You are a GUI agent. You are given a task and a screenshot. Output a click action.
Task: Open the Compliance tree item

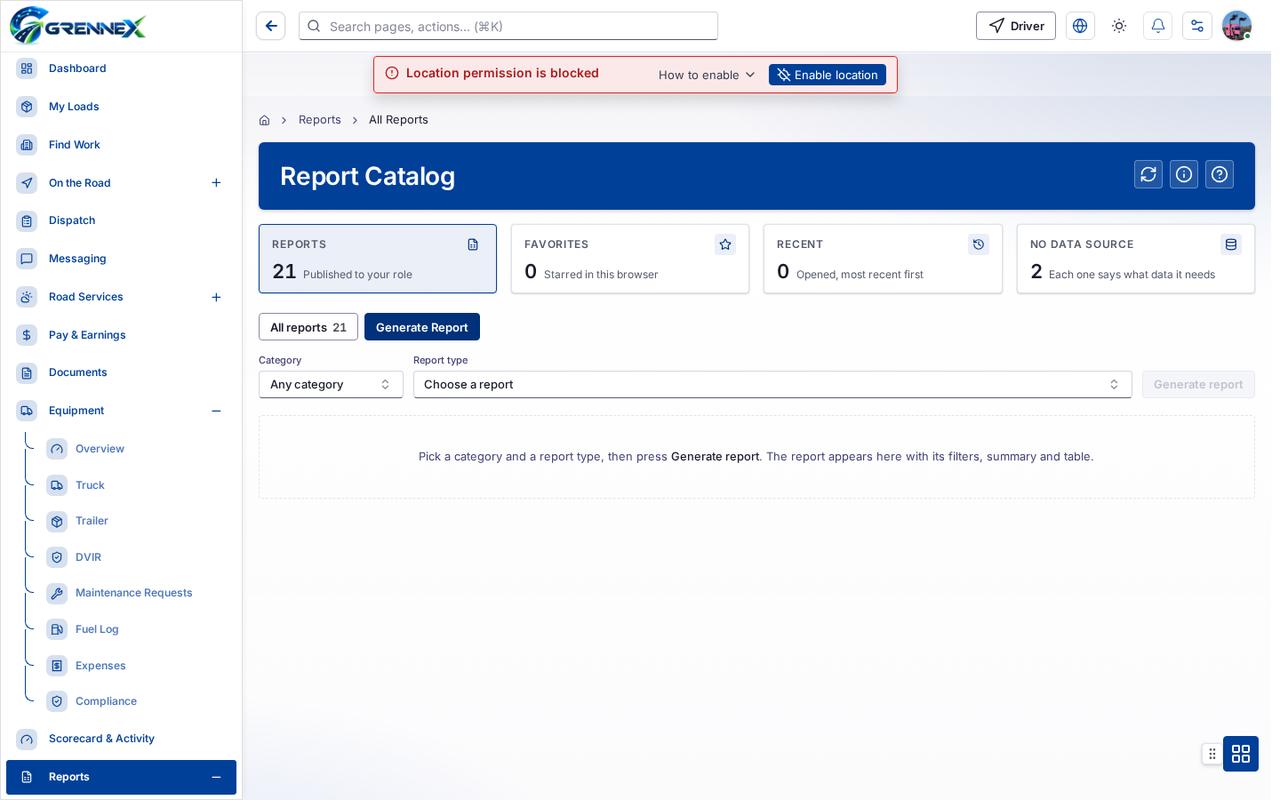tap(136, 701)
